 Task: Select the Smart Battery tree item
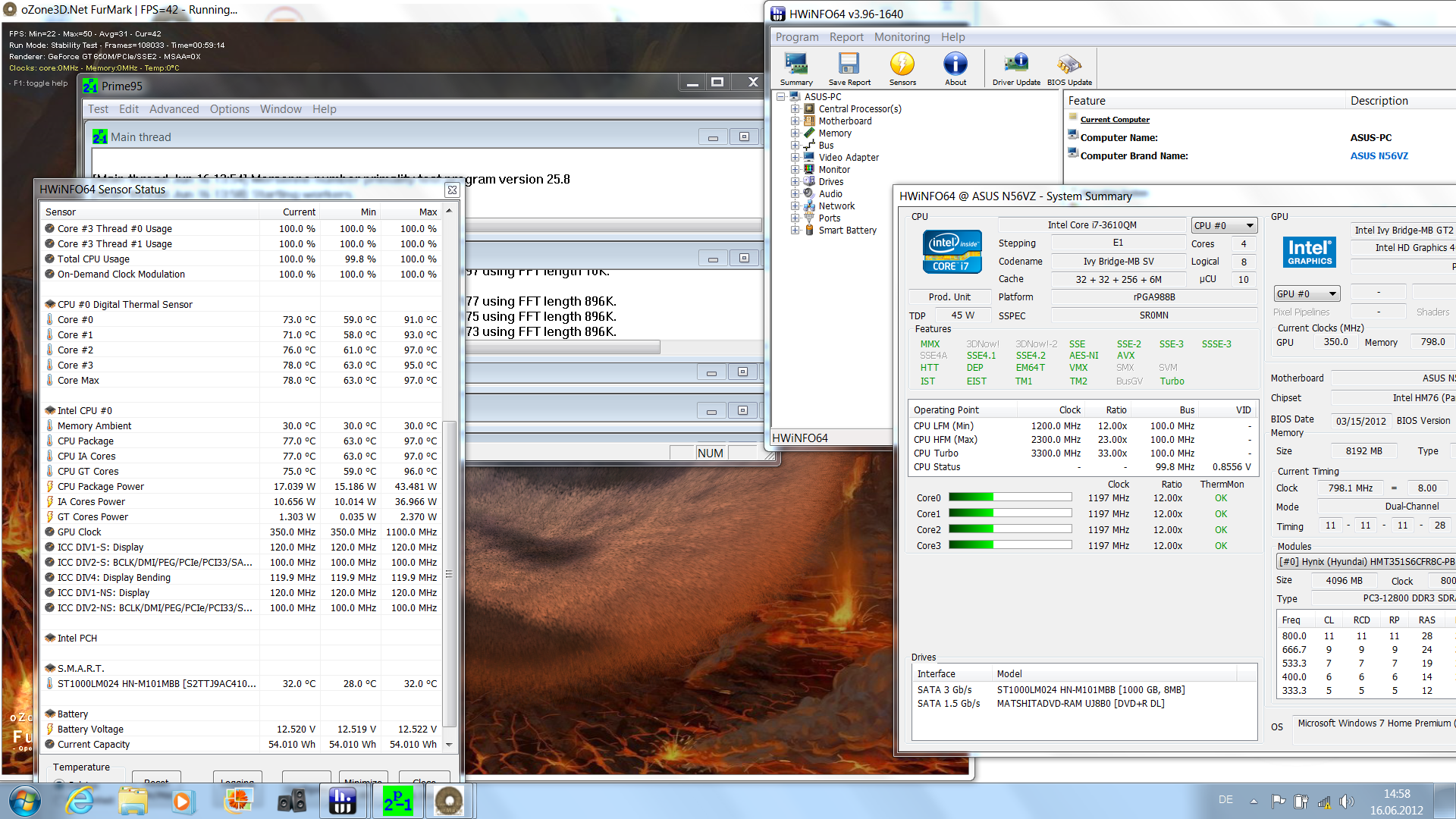[847, 231]
